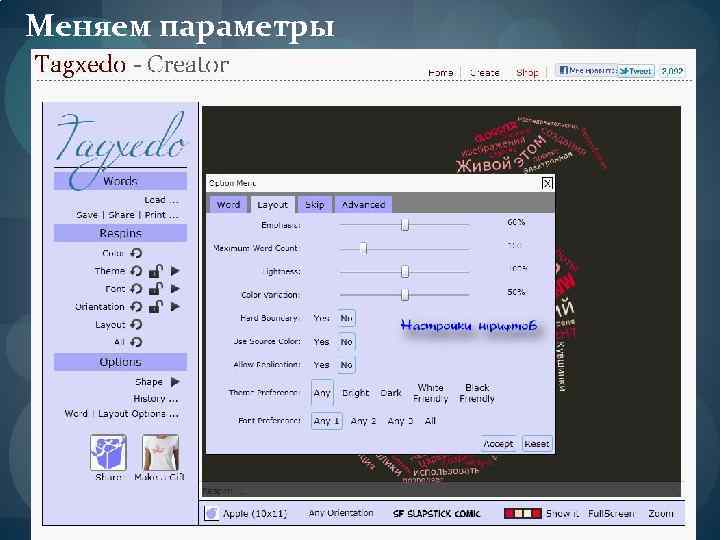
Task: Close the Option Menu dialog
Action: point(546,183)
